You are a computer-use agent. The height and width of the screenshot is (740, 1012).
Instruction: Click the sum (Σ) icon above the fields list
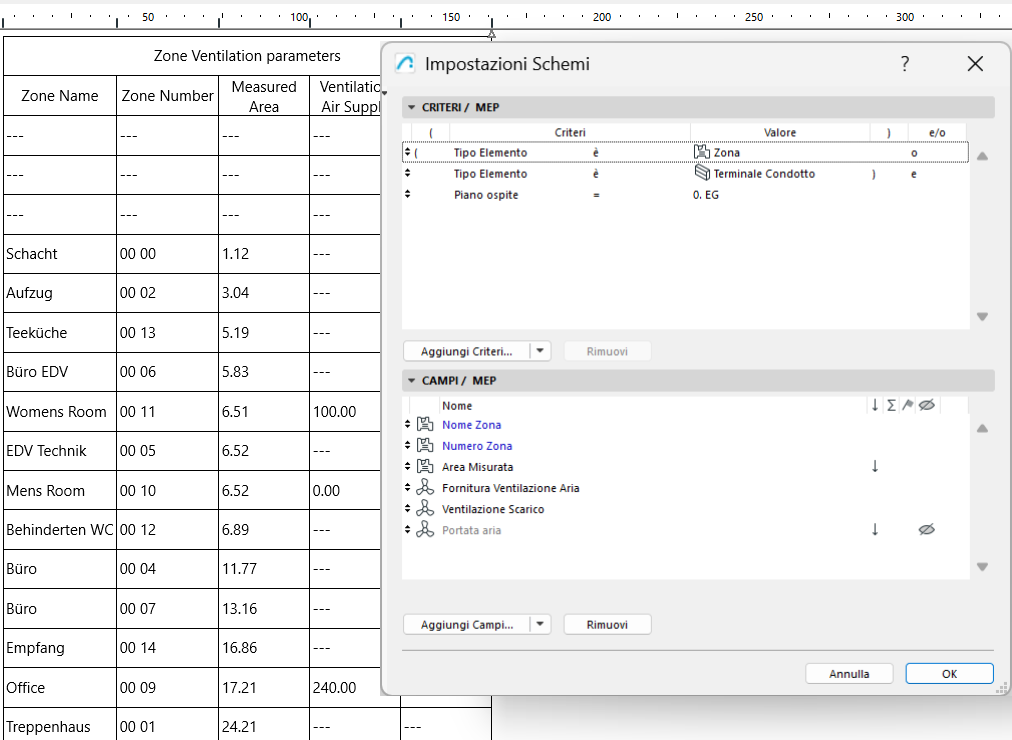(892, 404)
